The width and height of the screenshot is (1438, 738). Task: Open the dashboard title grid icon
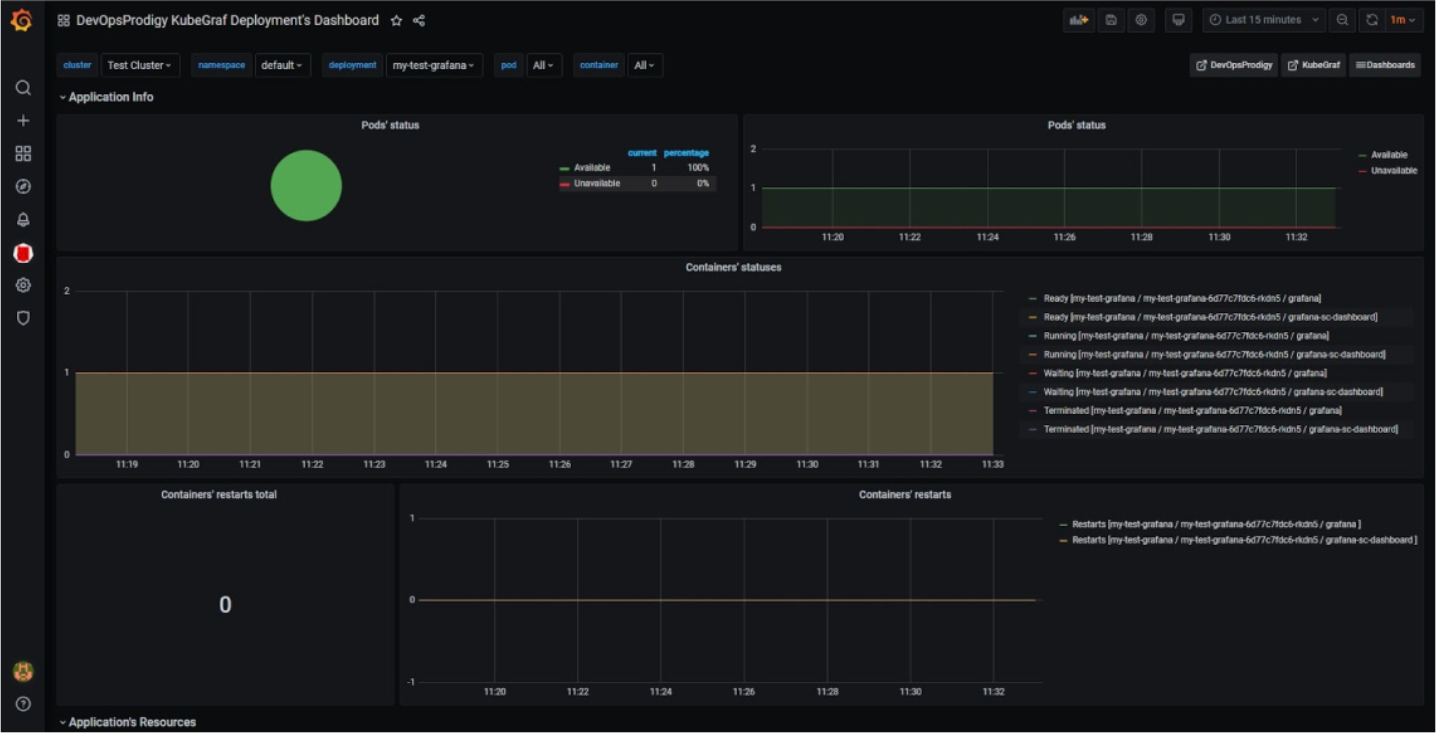tap(63, 20)
